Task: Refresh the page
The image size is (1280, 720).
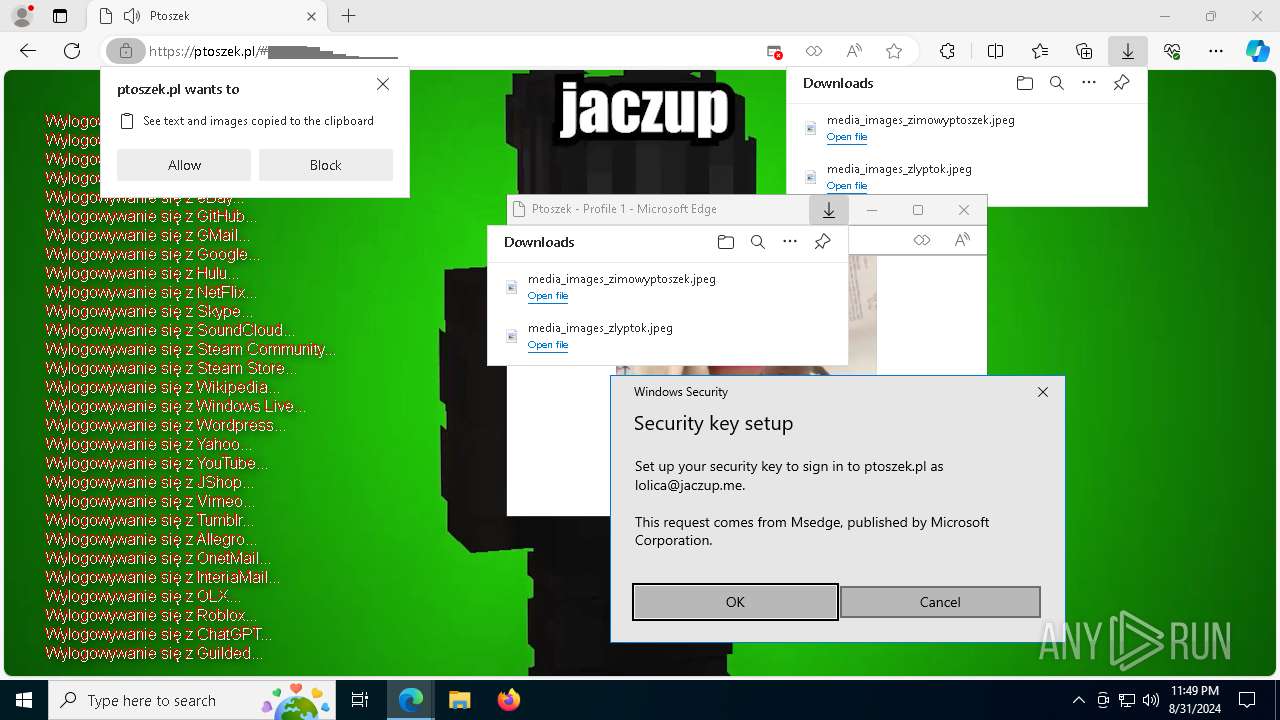Action: click(72, 51)
